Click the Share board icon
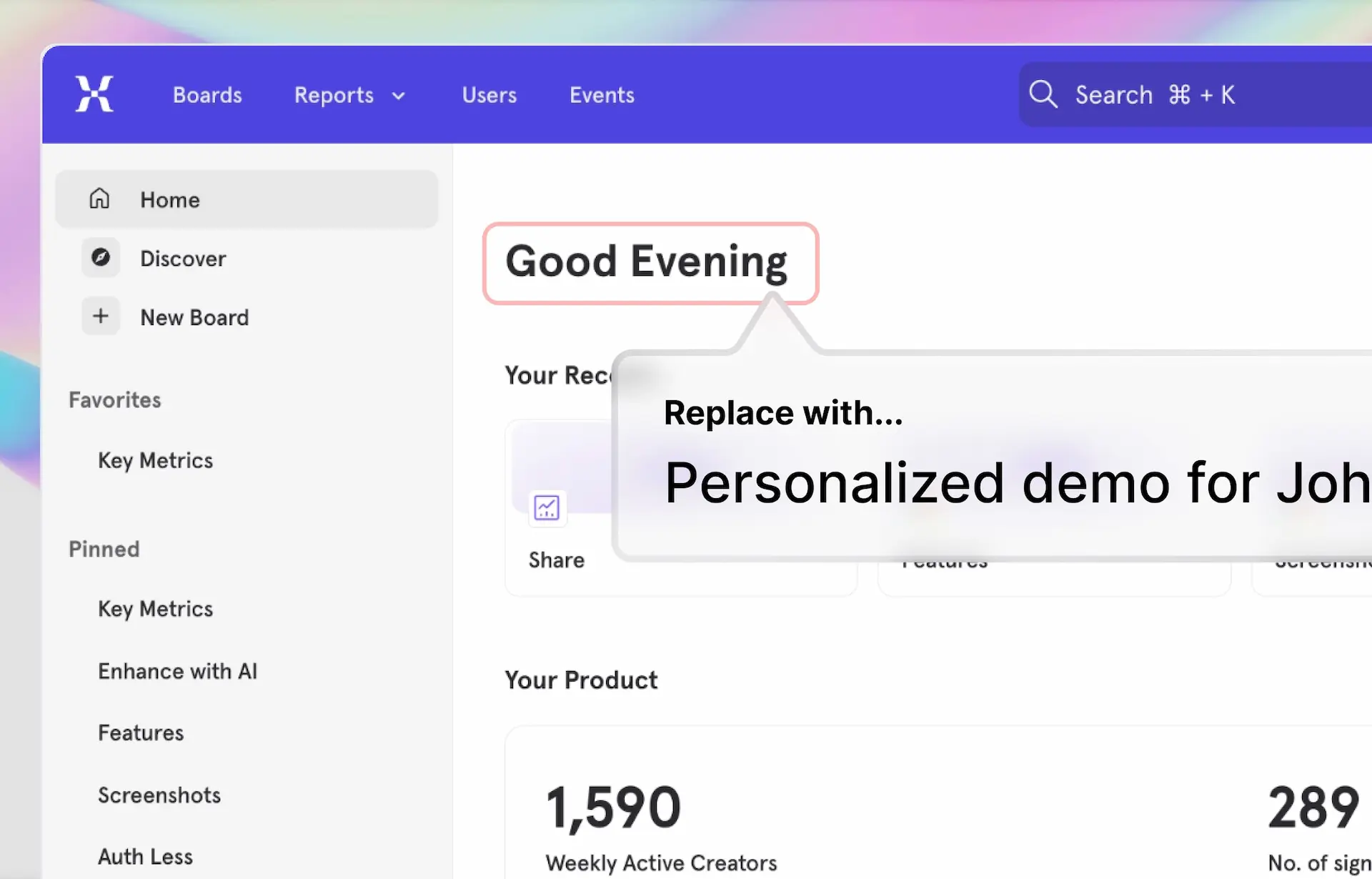Screen dimensions: 1372x879 pos(546,506)
